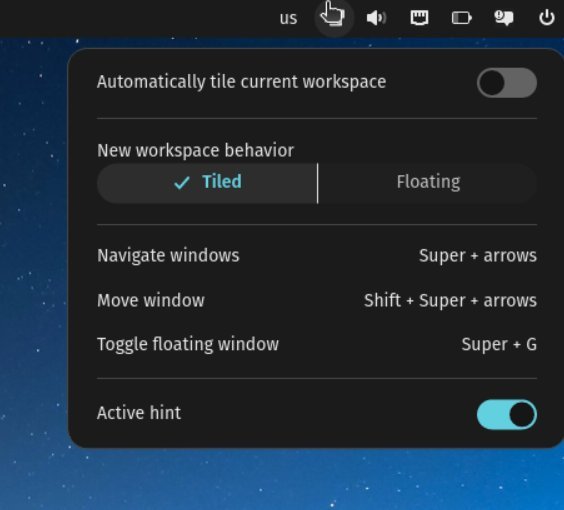Open the volume speaker icon
Viewport: 564px width, 510px height.
(376, 18)
